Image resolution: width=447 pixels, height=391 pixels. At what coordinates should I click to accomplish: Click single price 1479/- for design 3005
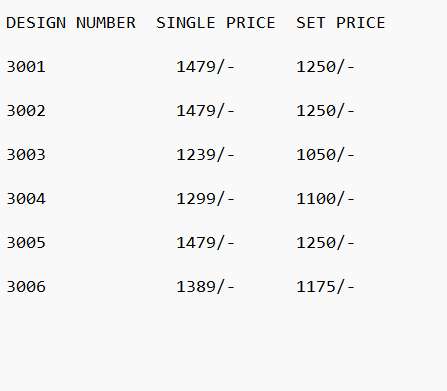click(x=206, y=242)
